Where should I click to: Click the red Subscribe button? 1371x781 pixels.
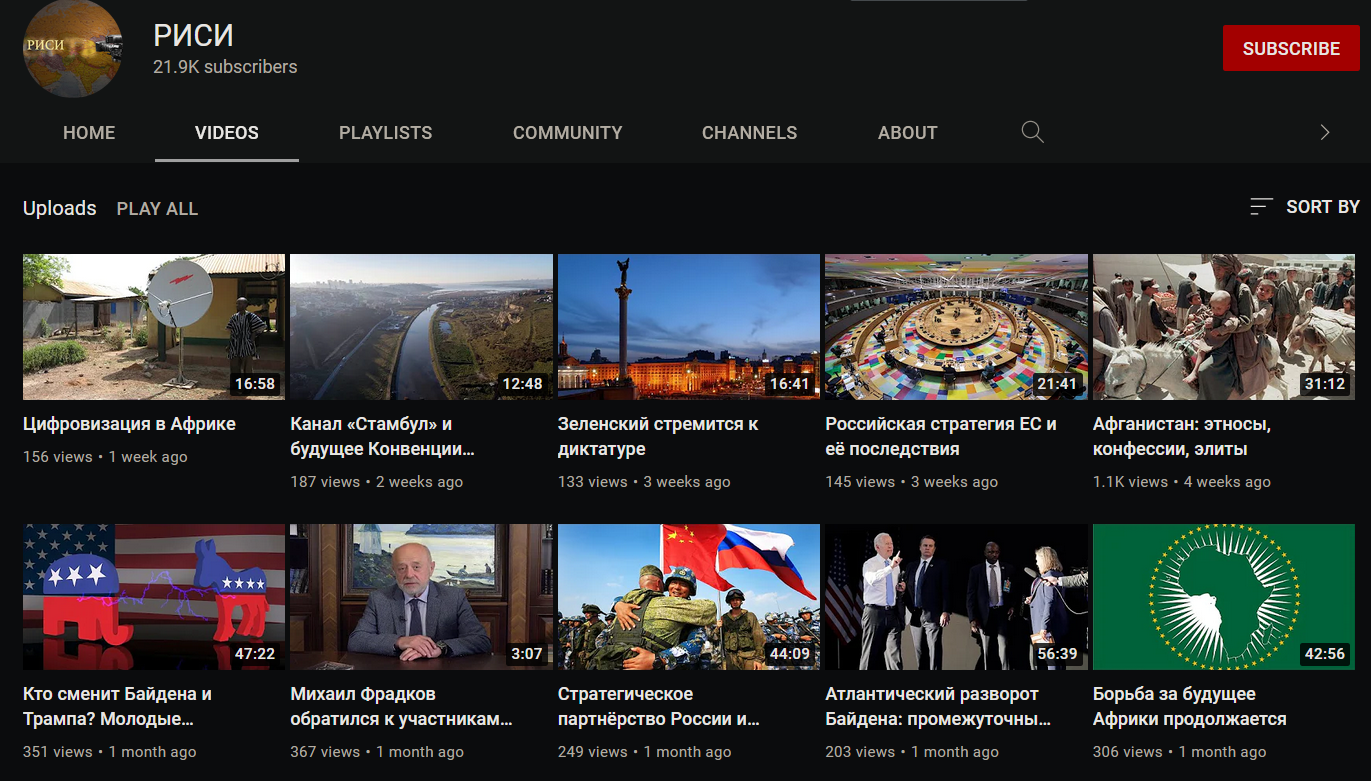[1291, 49]
